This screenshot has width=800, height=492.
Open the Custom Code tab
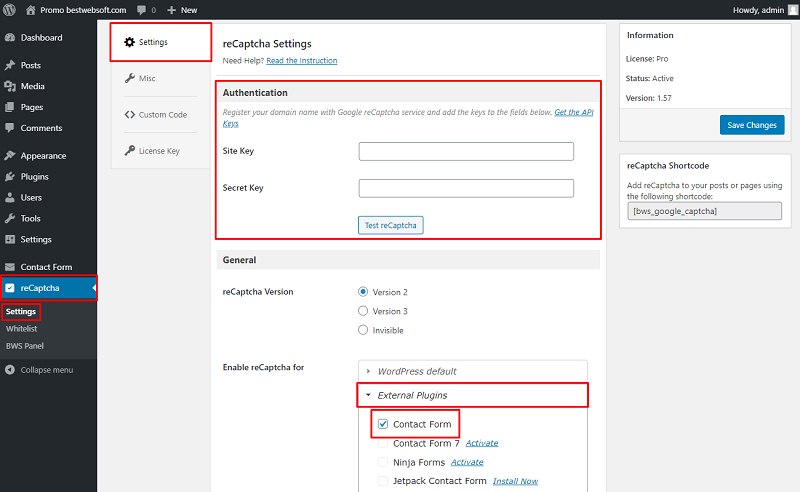tap(160, 115)
